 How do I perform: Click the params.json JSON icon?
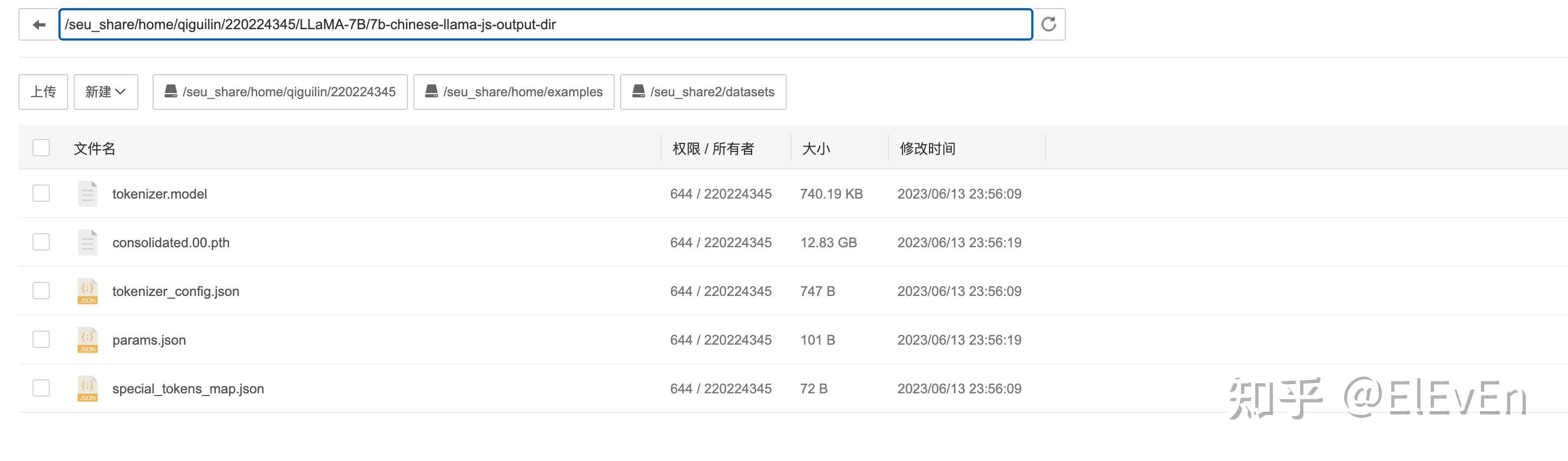point(88,340)
